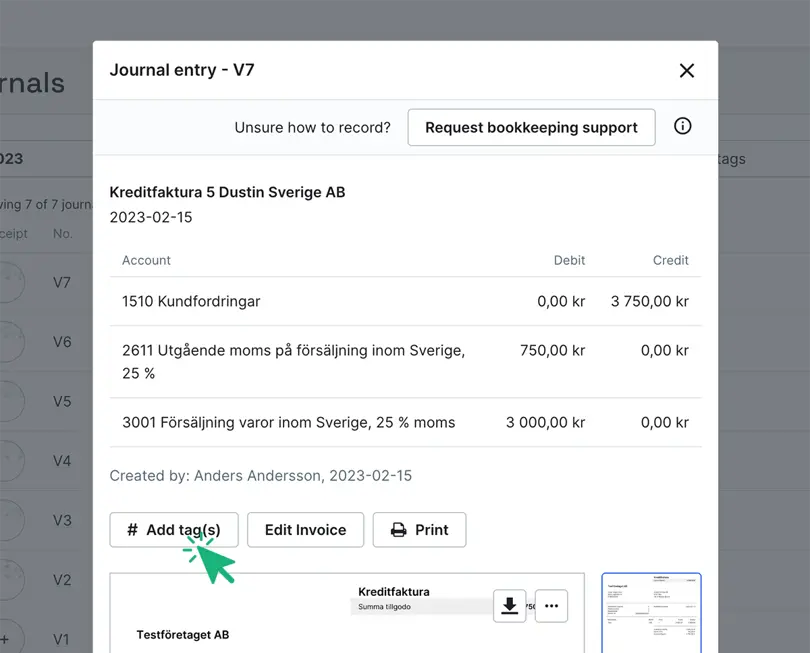Click Request bookkeeping support button
Image resolution: width=810 pixels, height=653 pixels.
coord(531,127)
